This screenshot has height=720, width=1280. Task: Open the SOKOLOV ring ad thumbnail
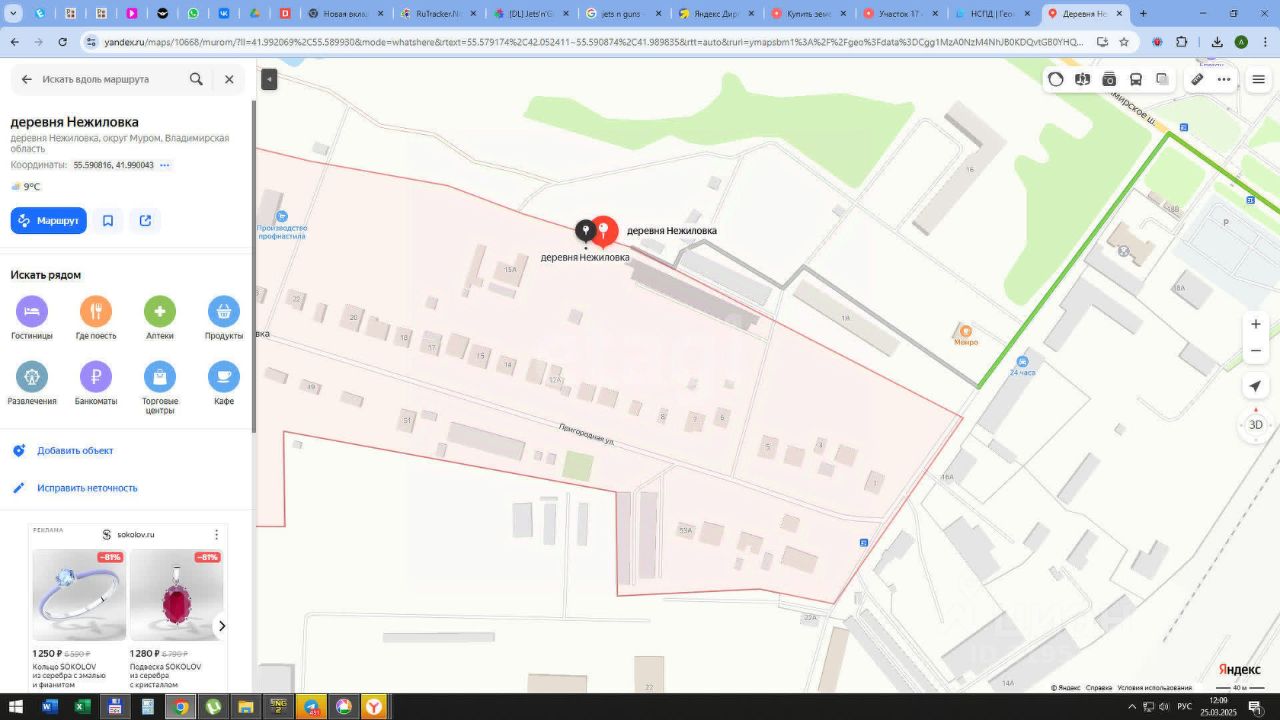pyautogui.click(x=79, y=595)
